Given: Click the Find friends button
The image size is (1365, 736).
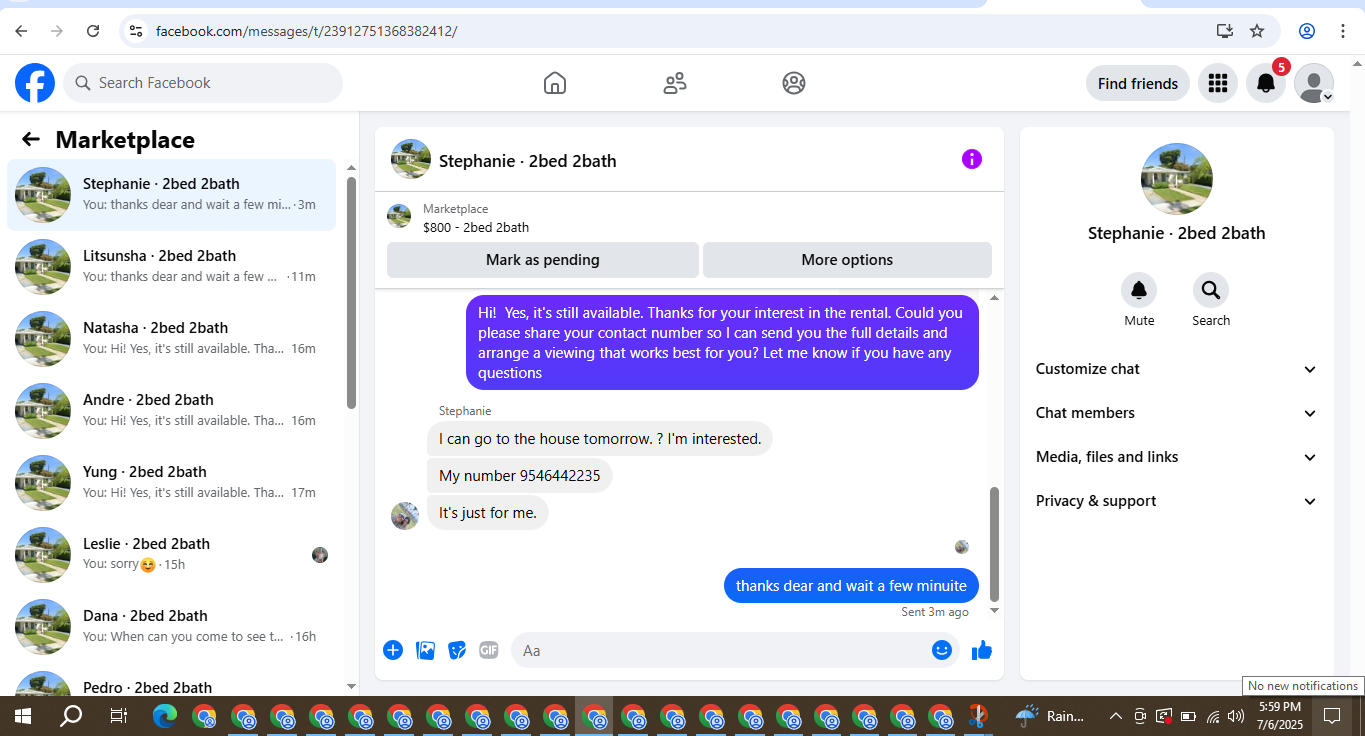Looking at the screenshot, I should (x=1138, y=83).
